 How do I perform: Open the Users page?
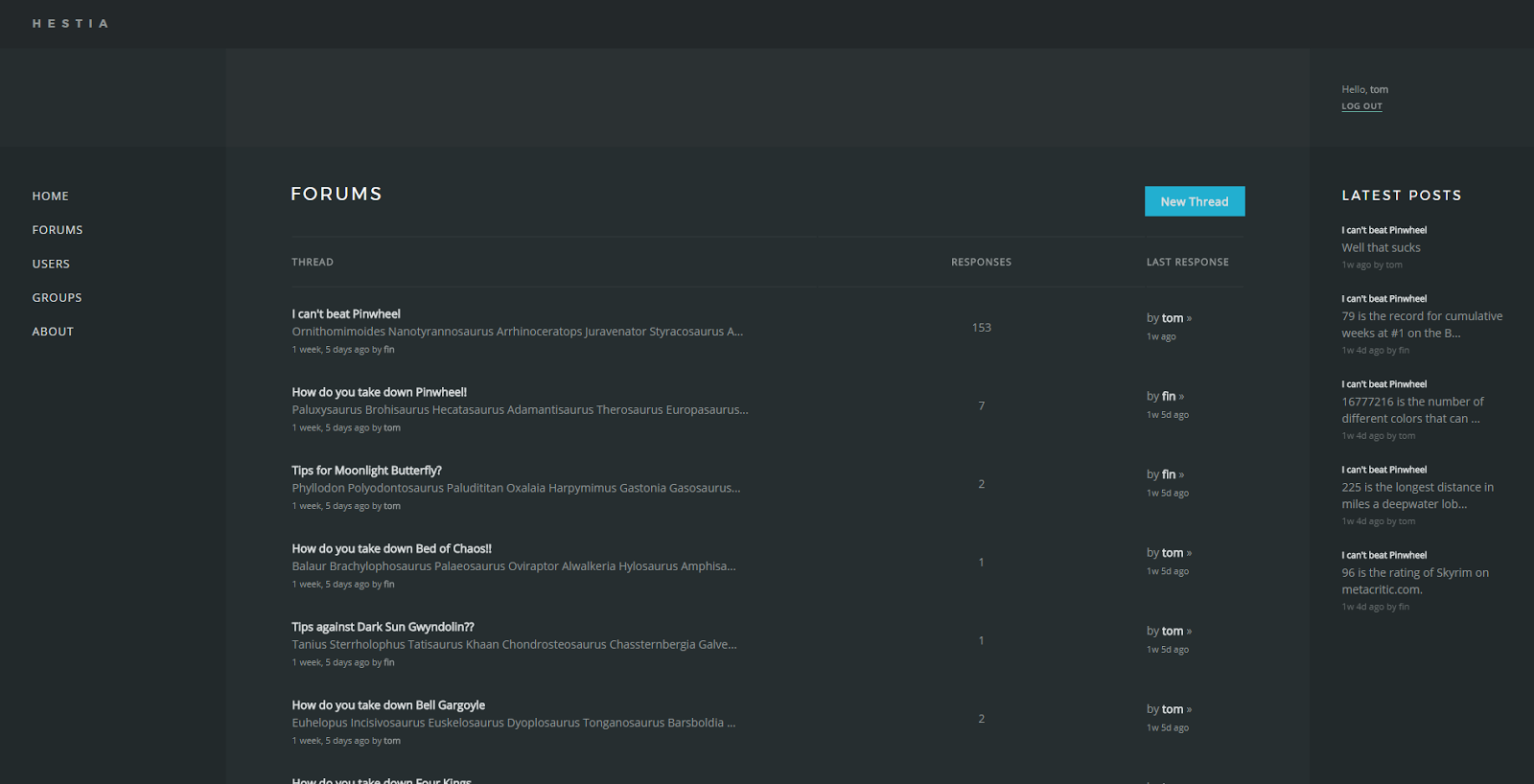point(51,264)
